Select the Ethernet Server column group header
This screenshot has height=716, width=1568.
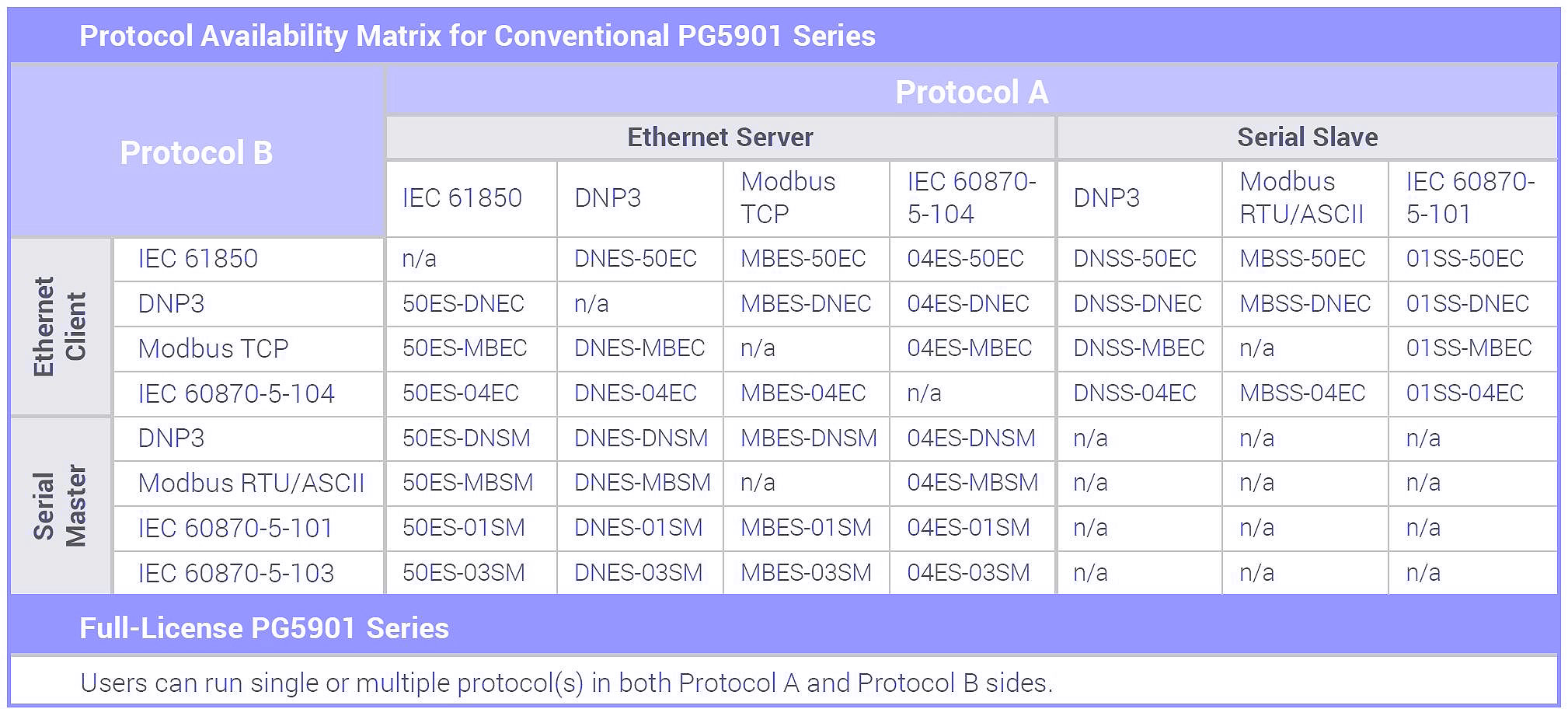tap(720, 138)
